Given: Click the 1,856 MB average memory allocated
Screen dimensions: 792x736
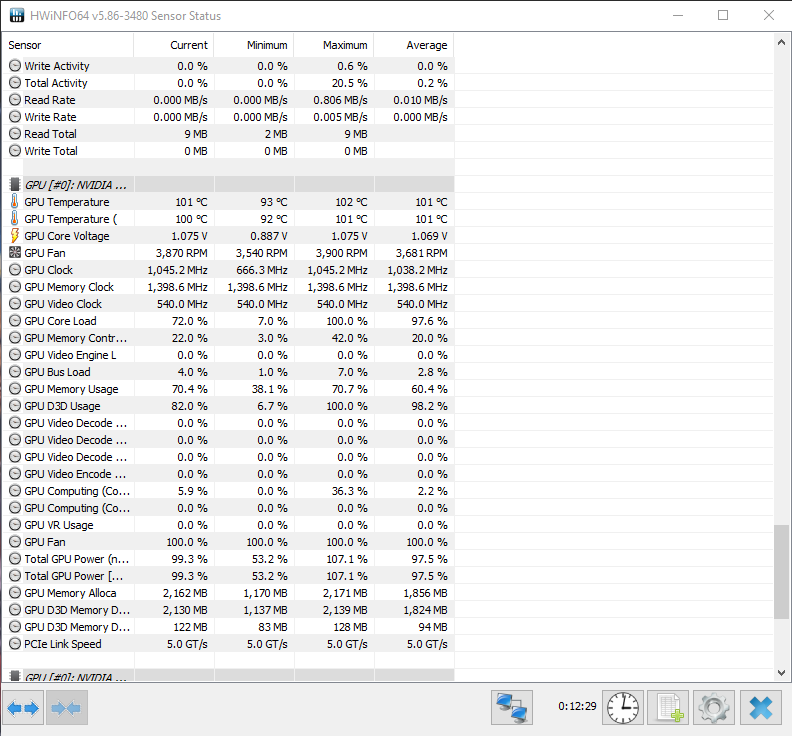Looking at the screenshot, I should click(x=425, y=593).
